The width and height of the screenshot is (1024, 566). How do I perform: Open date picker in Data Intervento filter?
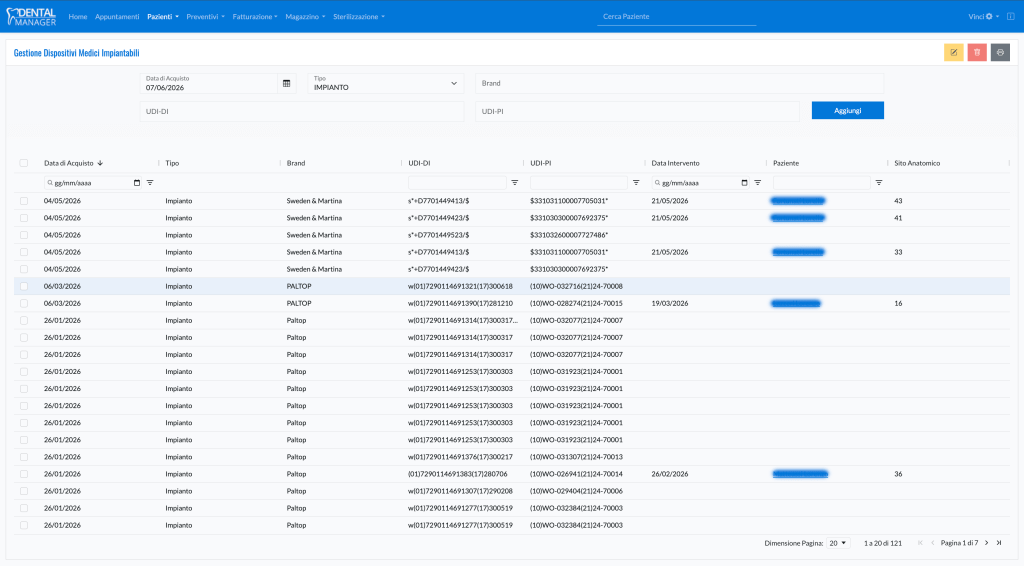[744, 183]
